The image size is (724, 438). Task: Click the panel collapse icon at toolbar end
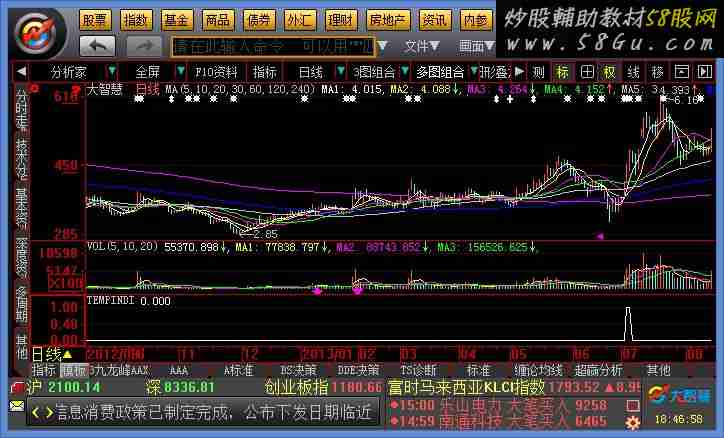click(x=705, y=72)
